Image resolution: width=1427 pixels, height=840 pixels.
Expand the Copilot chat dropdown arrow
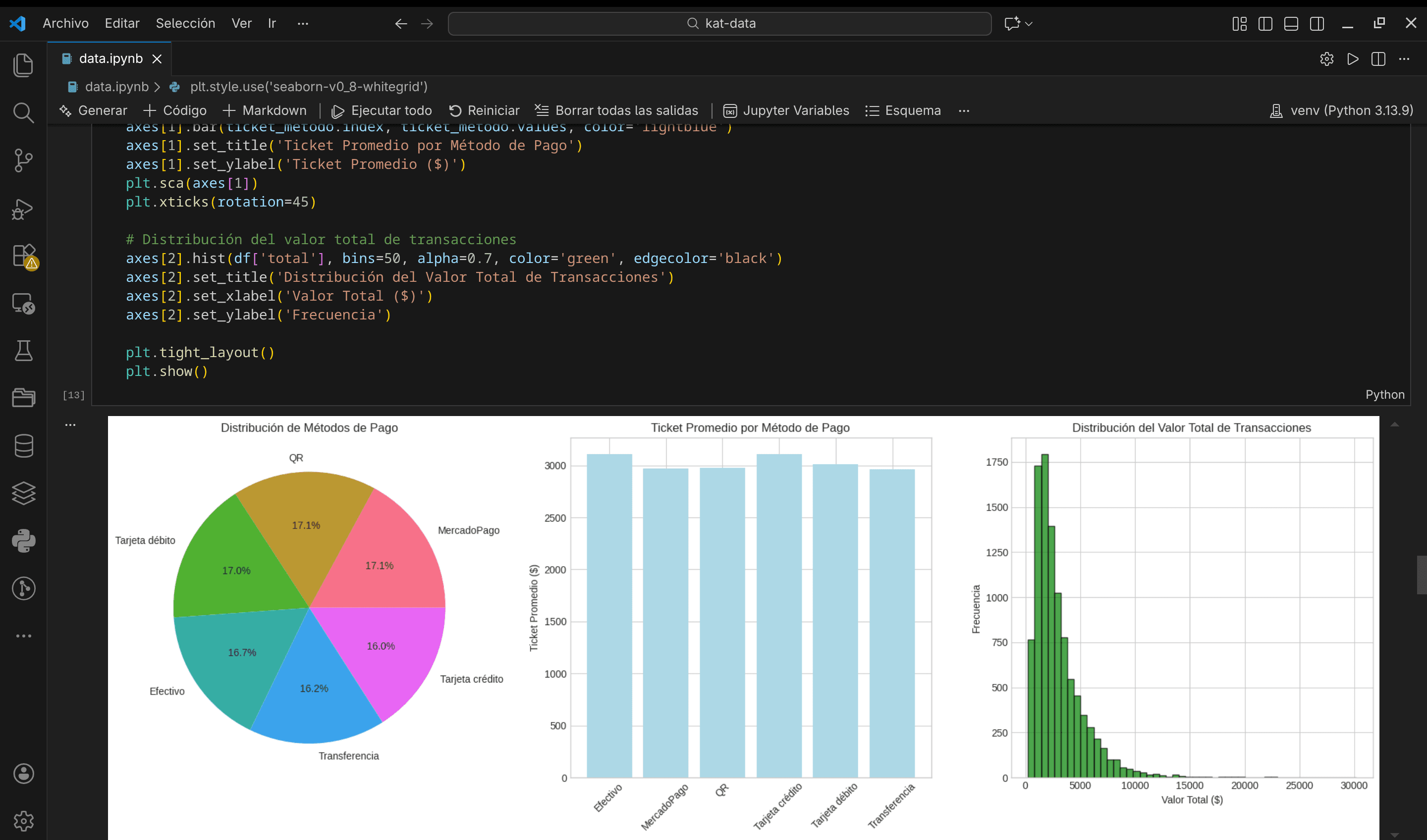[x=1029, y=24]
